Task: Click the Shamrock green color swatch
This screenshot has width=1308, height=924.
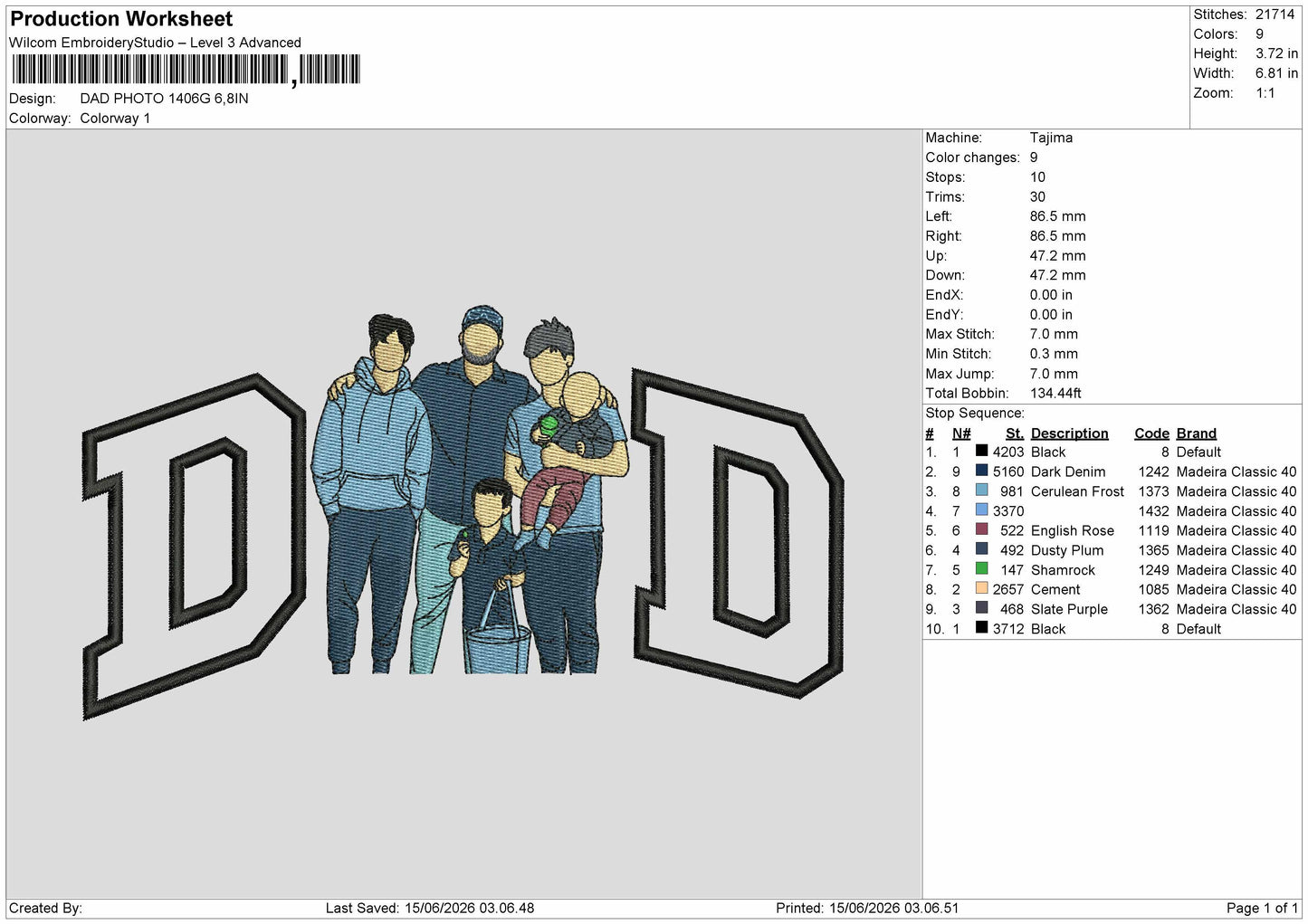Action: point(981,569)
